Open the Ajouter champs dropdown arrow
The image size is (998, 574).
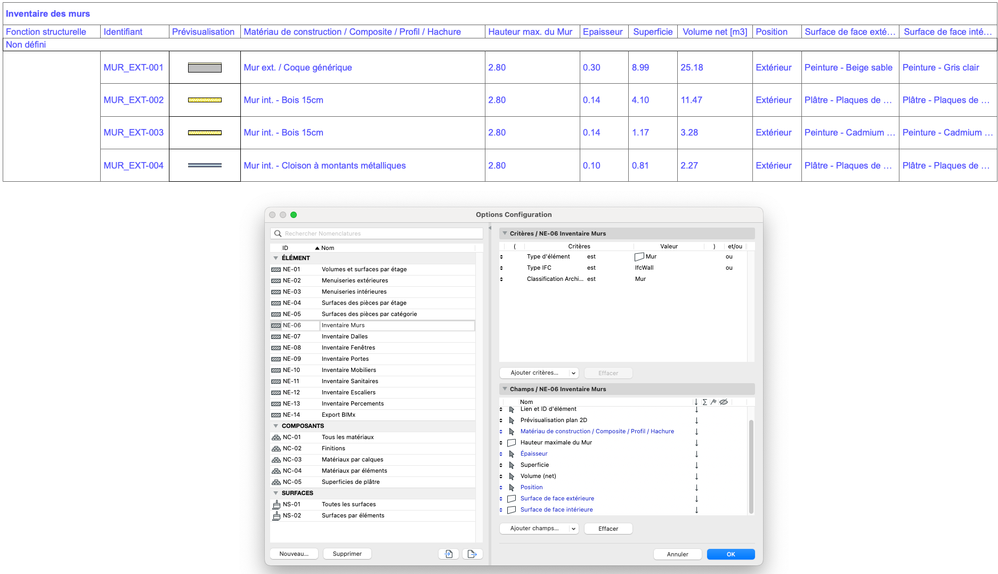tap(573, 528)
